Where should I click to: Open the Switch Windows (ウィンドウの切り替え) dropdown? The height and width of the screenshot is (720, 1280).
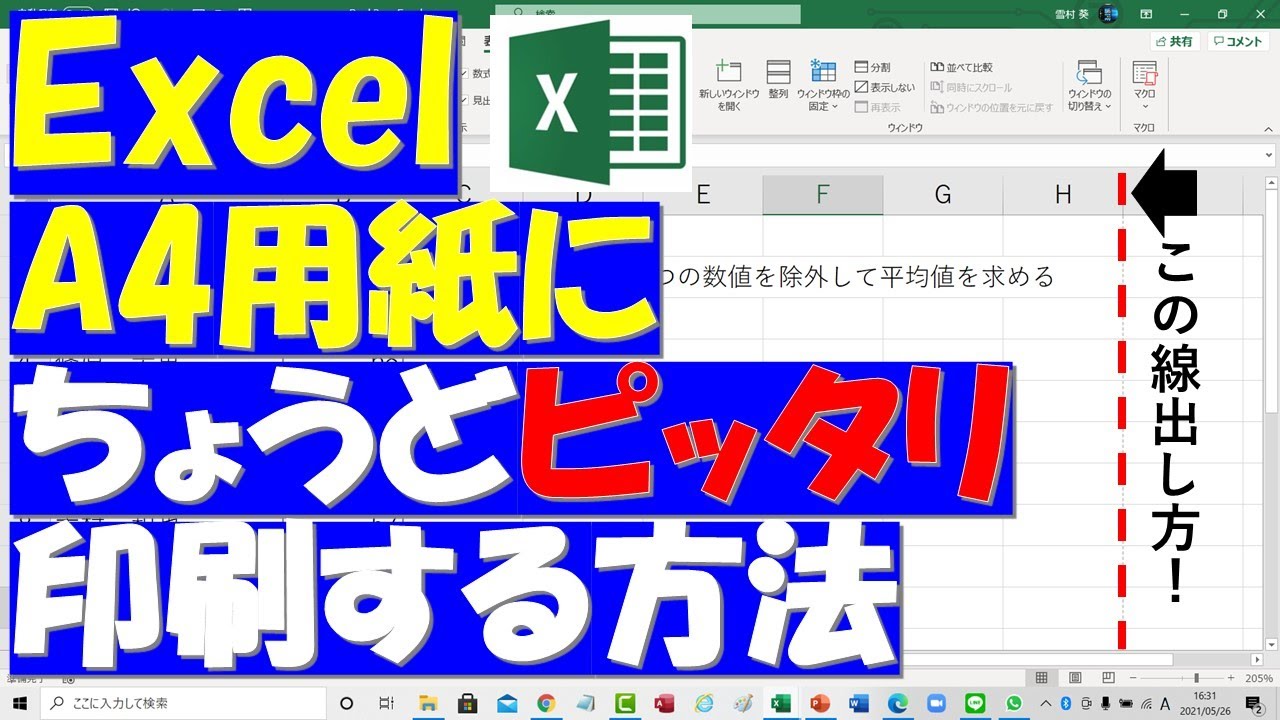1089,84
